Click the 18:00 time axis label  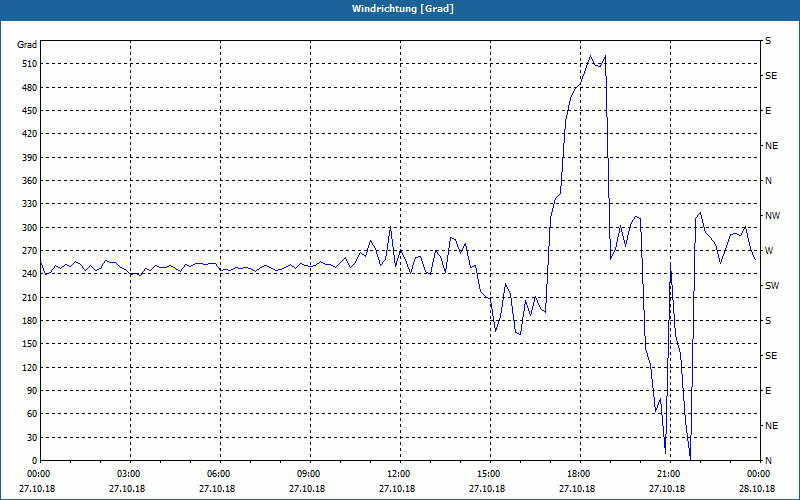(x=580, y=474)
